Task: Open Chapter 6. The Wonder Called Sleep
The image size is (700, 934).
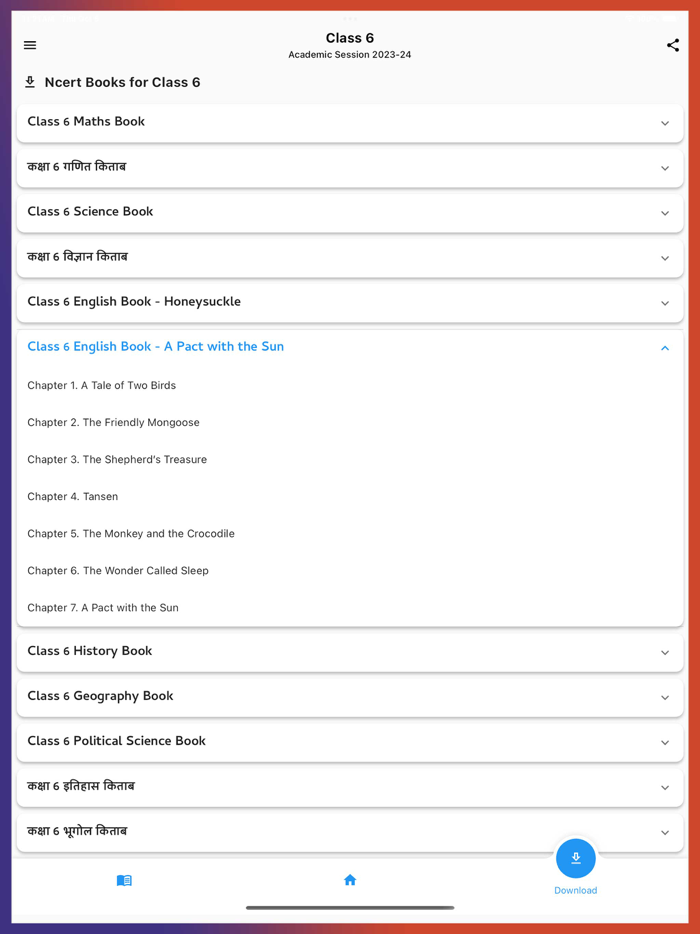Action: tap(118, 570)
